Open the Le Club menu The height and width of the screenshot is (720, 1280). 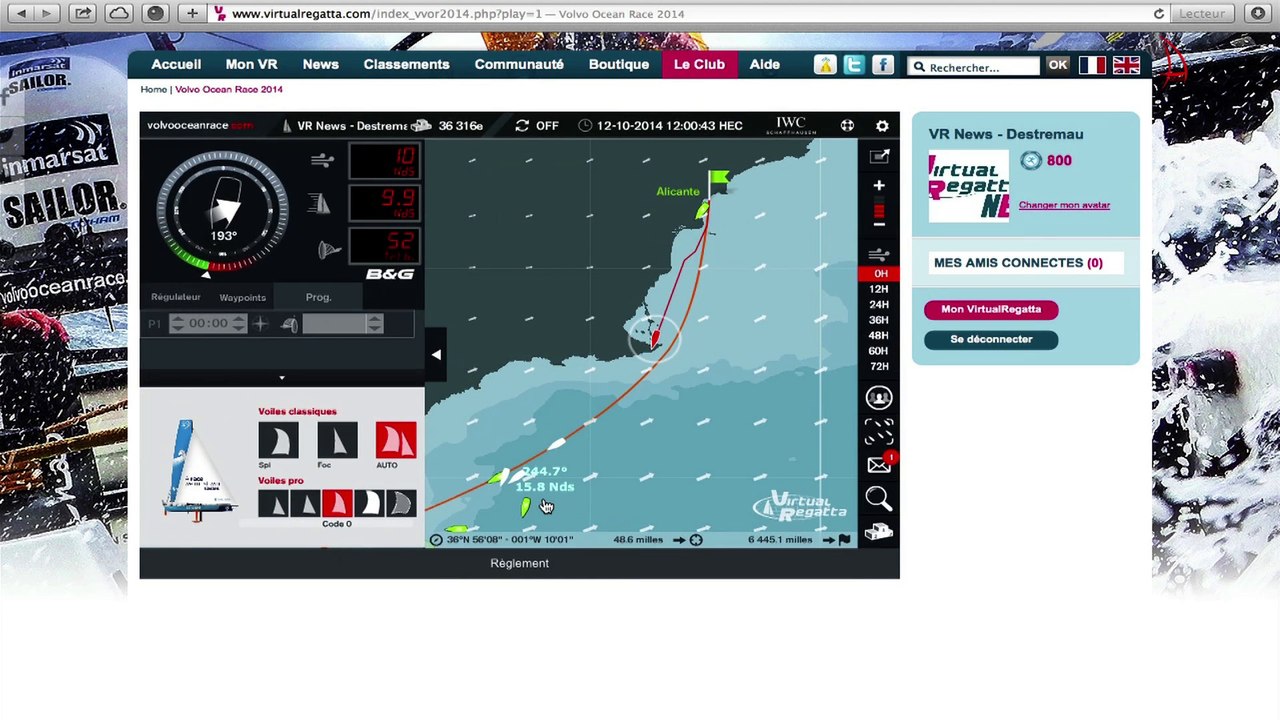[x=699, y=64]
